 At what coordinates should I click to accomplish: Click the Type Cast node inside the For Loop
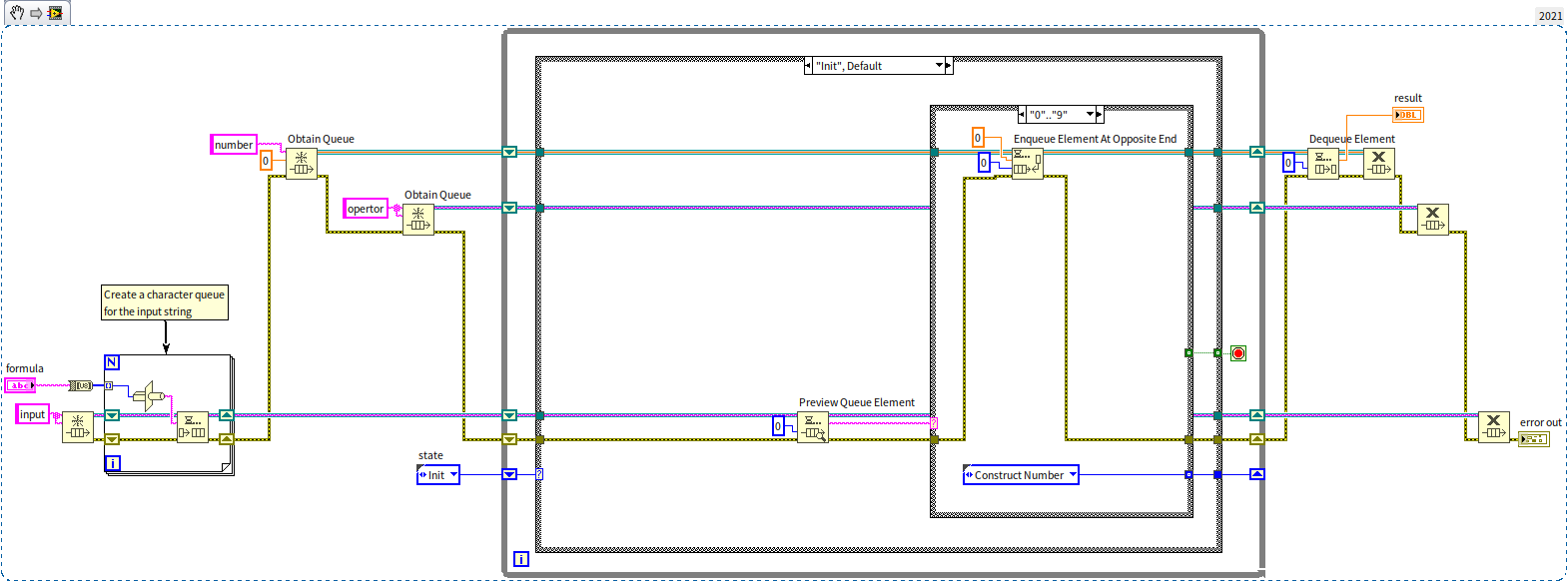(148, 395)
